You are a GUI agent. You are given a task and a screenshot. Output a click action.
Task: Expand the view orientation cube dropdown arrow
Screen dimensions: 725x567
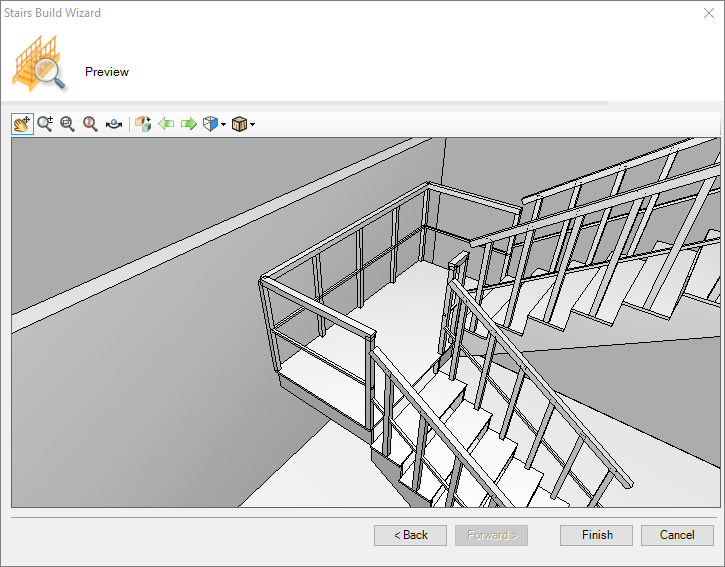click(223, 125)
